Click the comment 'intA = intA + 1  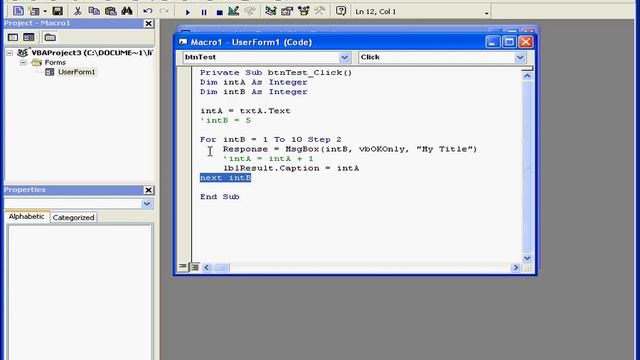(x=268, y=159)
